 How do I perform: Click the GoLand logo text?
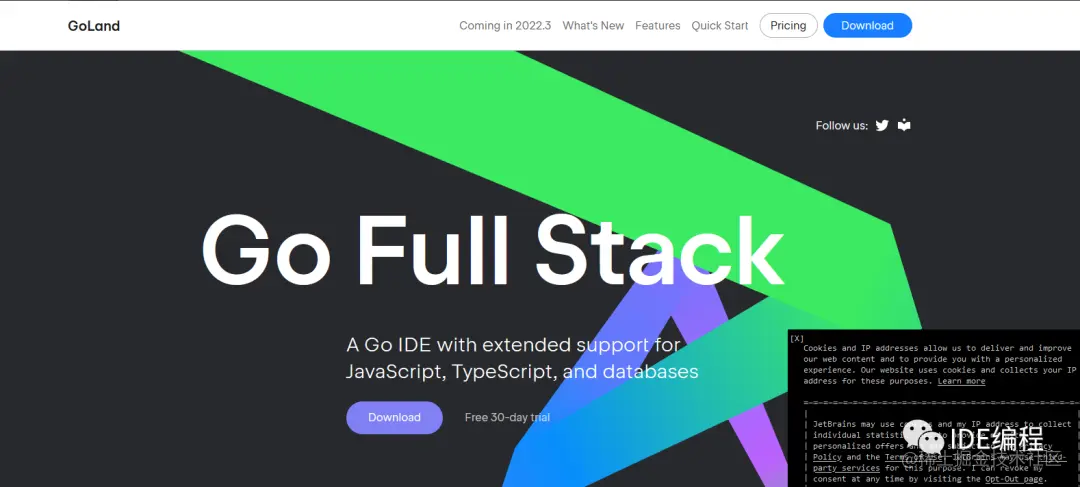94,26
